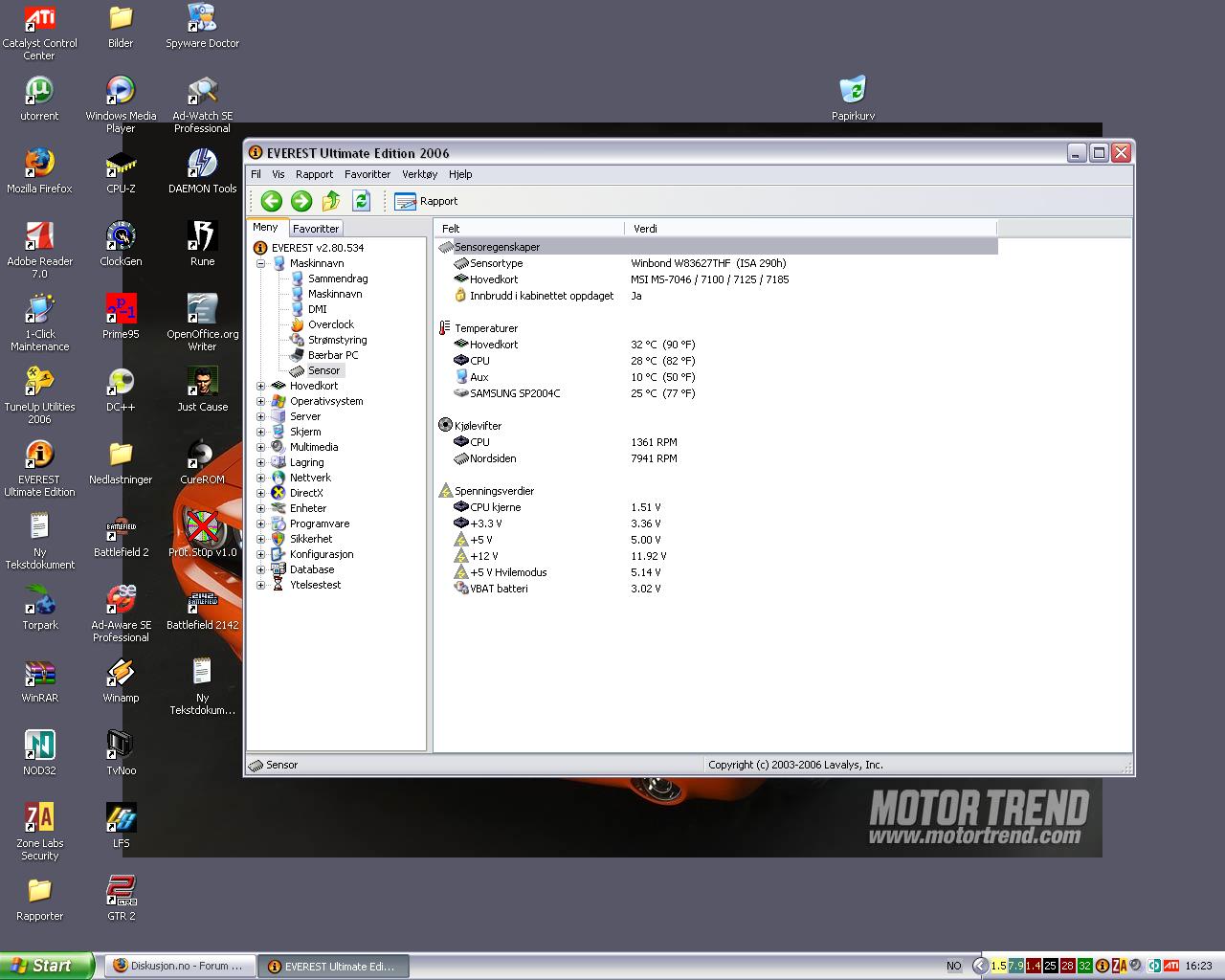Click the SAMSUNG SP2004C temperature row
Viewport: 1225px width, 980px height.
pos(717,393)
